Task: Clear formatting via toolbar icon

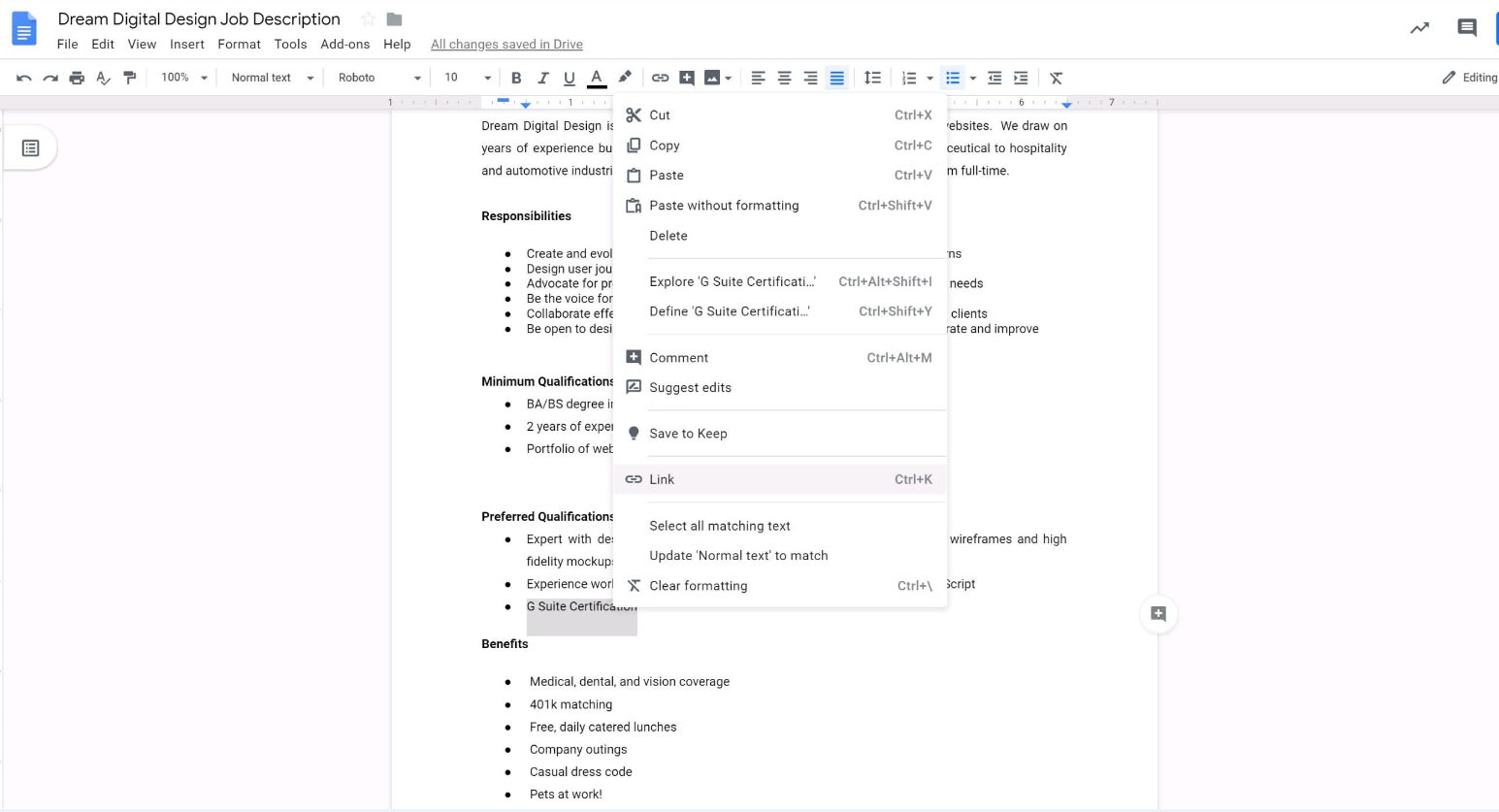Action: 1057,78
